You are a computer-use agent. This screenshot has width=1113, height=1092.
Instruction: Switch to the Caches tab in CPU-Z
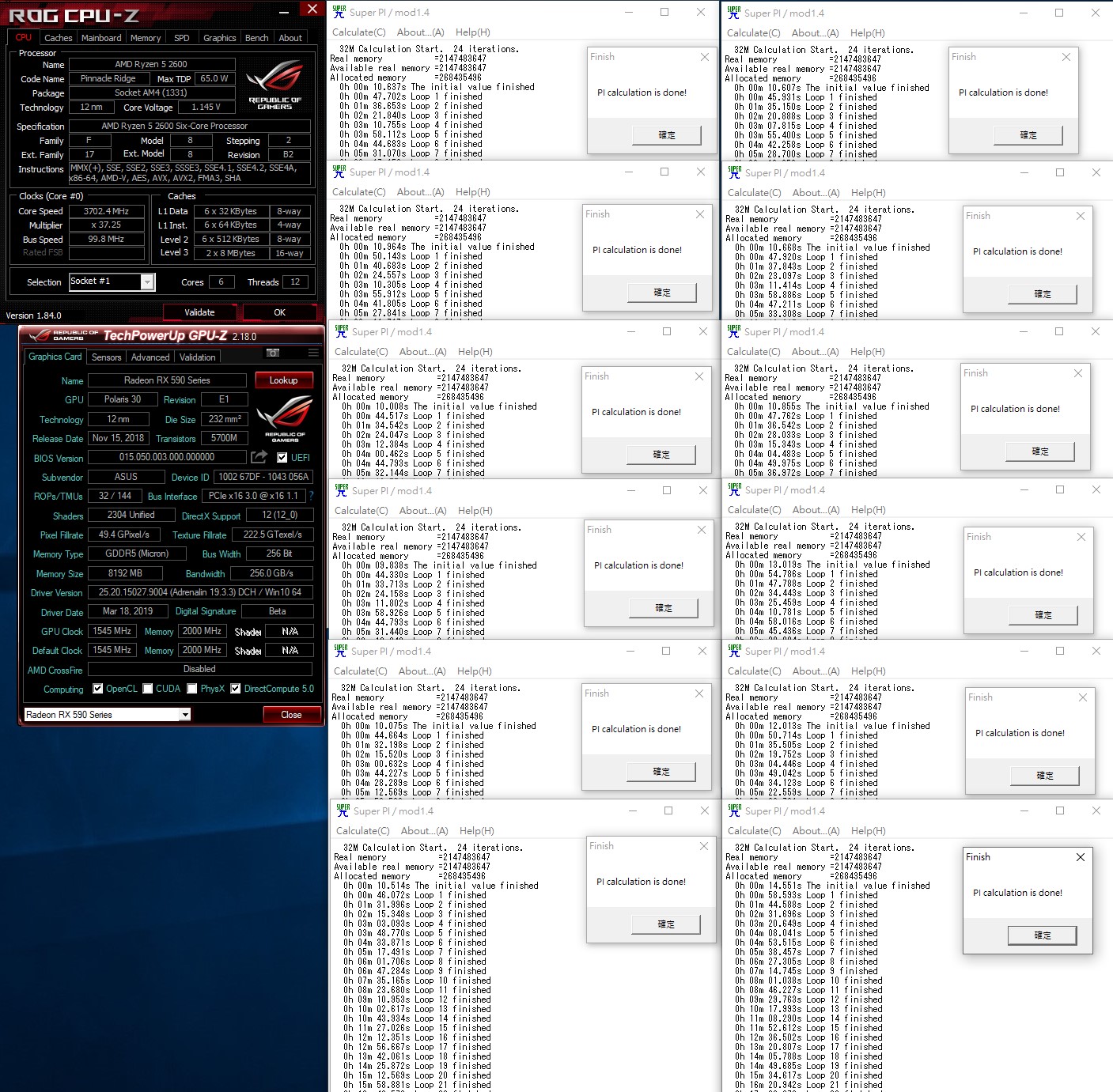[59, 38]
